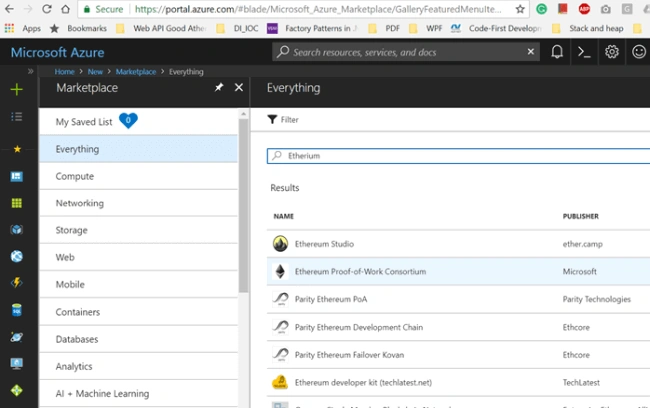Click Parity Ethereum Failover Kovan logo icon
The height and width of the screenshot is (408, 650).
(x=281, y=355)
